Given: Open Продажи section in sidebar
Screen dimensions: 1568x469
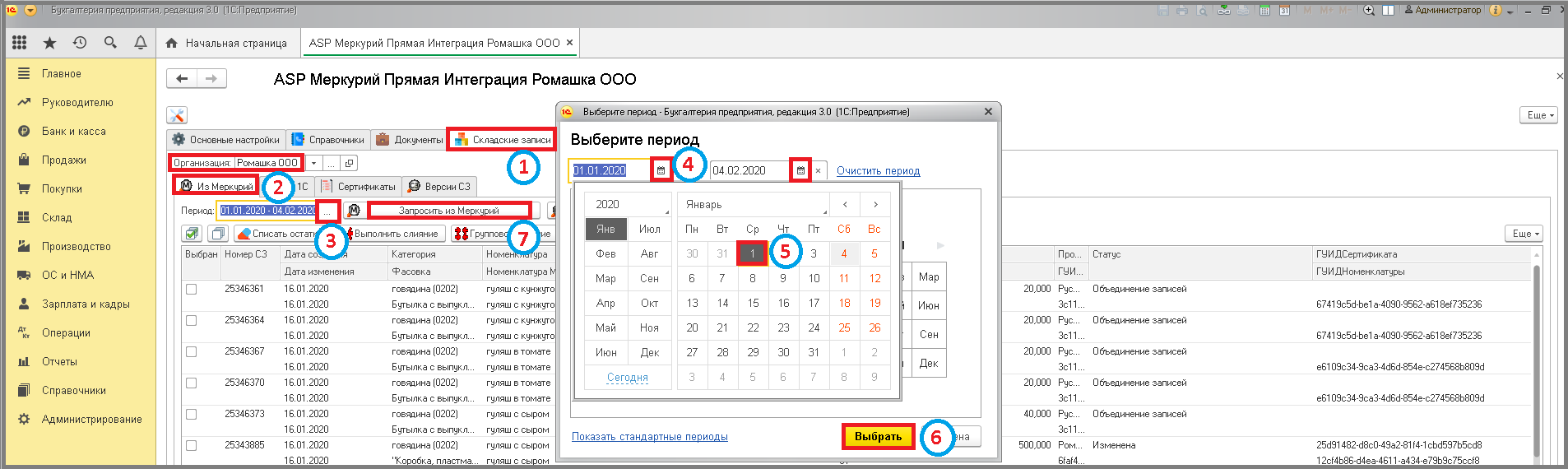Looking at the screenshot, I should pos(64,160).
